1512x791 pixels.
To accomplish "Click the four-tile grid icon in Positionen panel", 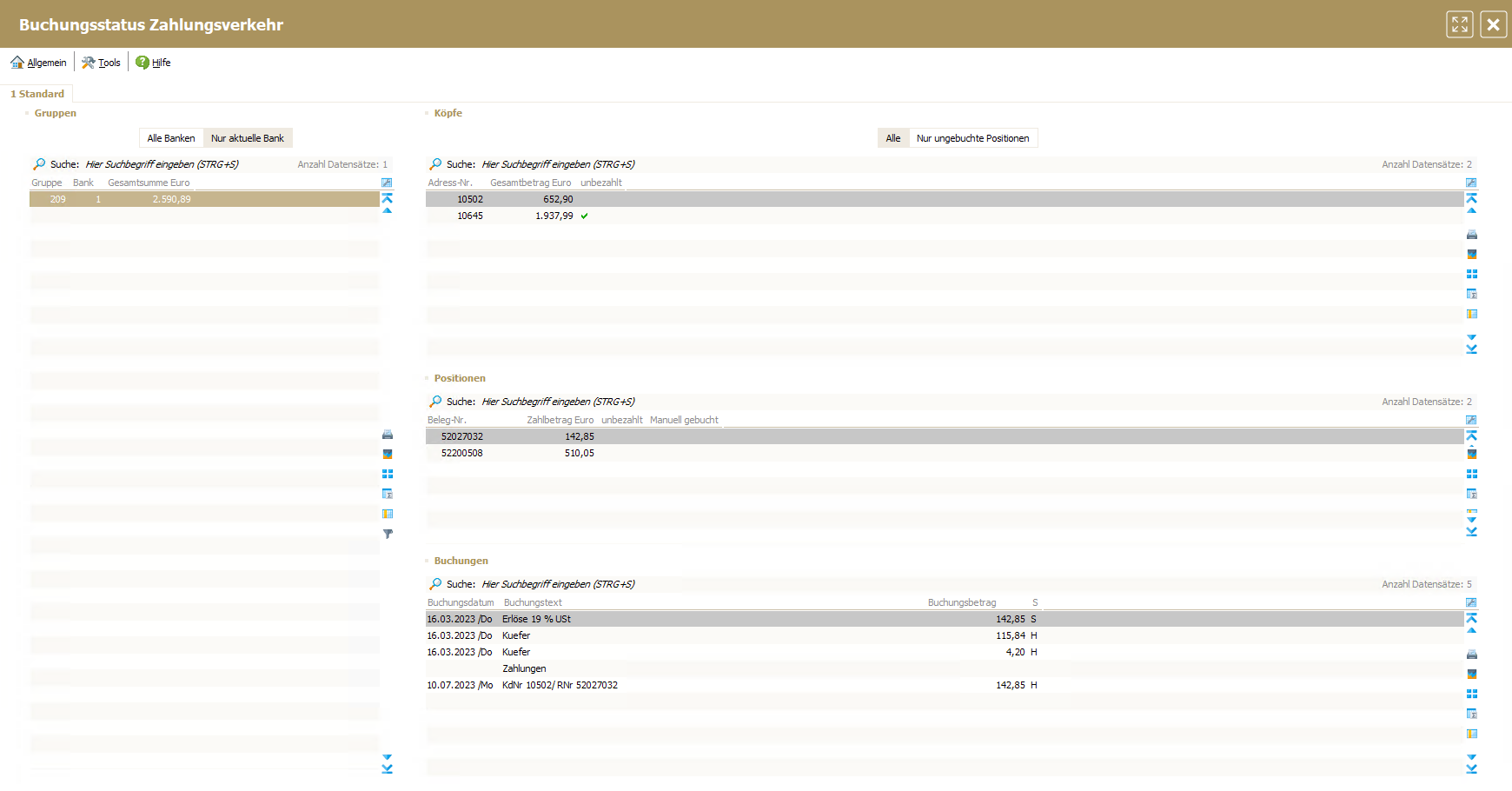I will [x=1471, y=474].
